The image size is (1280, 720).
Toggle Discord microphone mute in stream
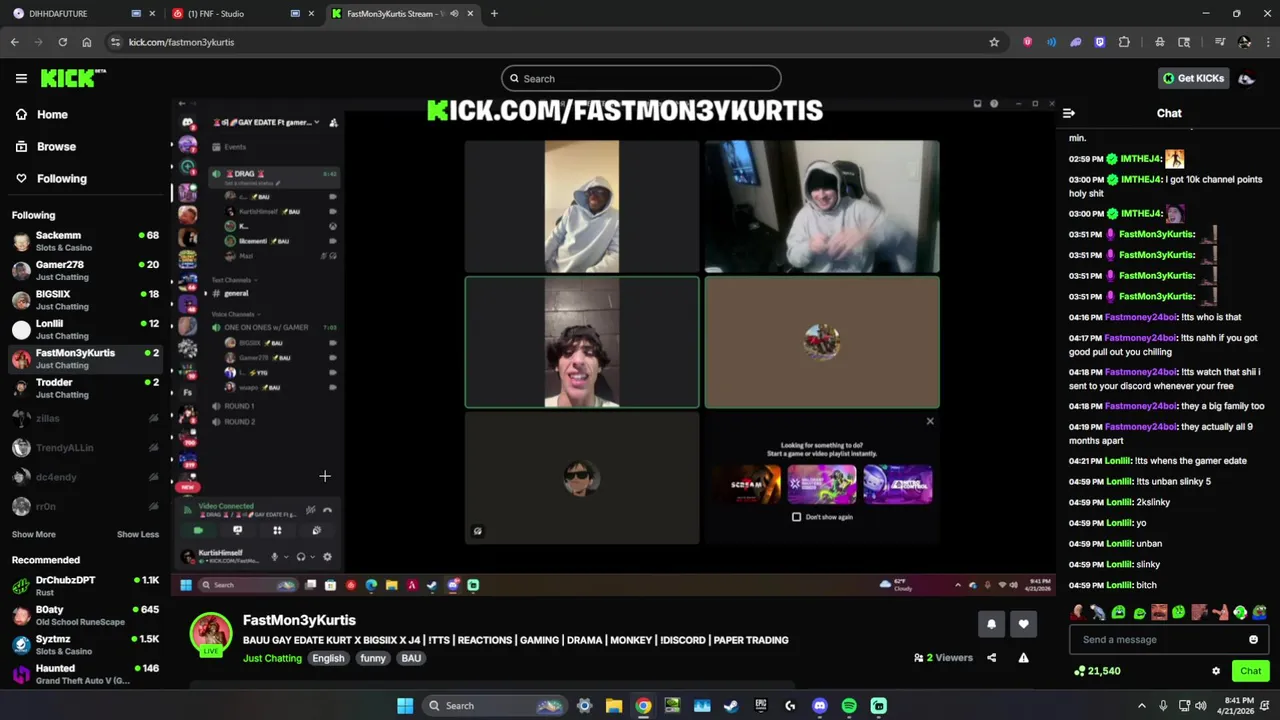pos(275,557)
